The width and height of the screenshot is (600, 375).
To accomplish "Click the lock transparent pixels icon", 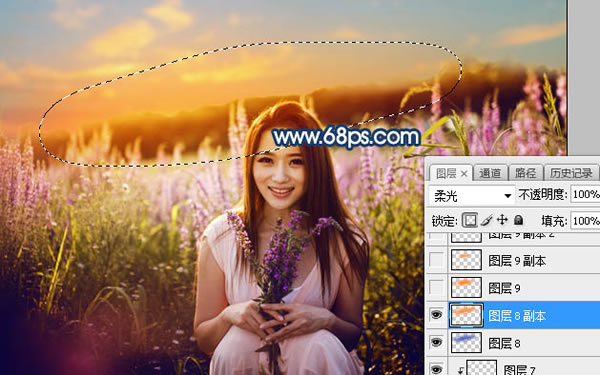I will (470, 220).
